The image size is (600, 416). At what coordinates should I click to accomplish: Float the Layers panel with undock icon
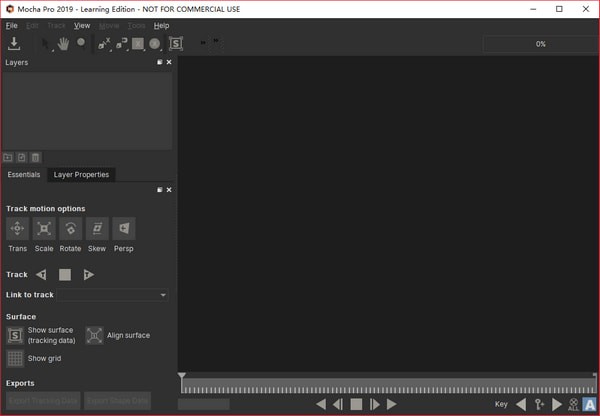pos(160,62)
